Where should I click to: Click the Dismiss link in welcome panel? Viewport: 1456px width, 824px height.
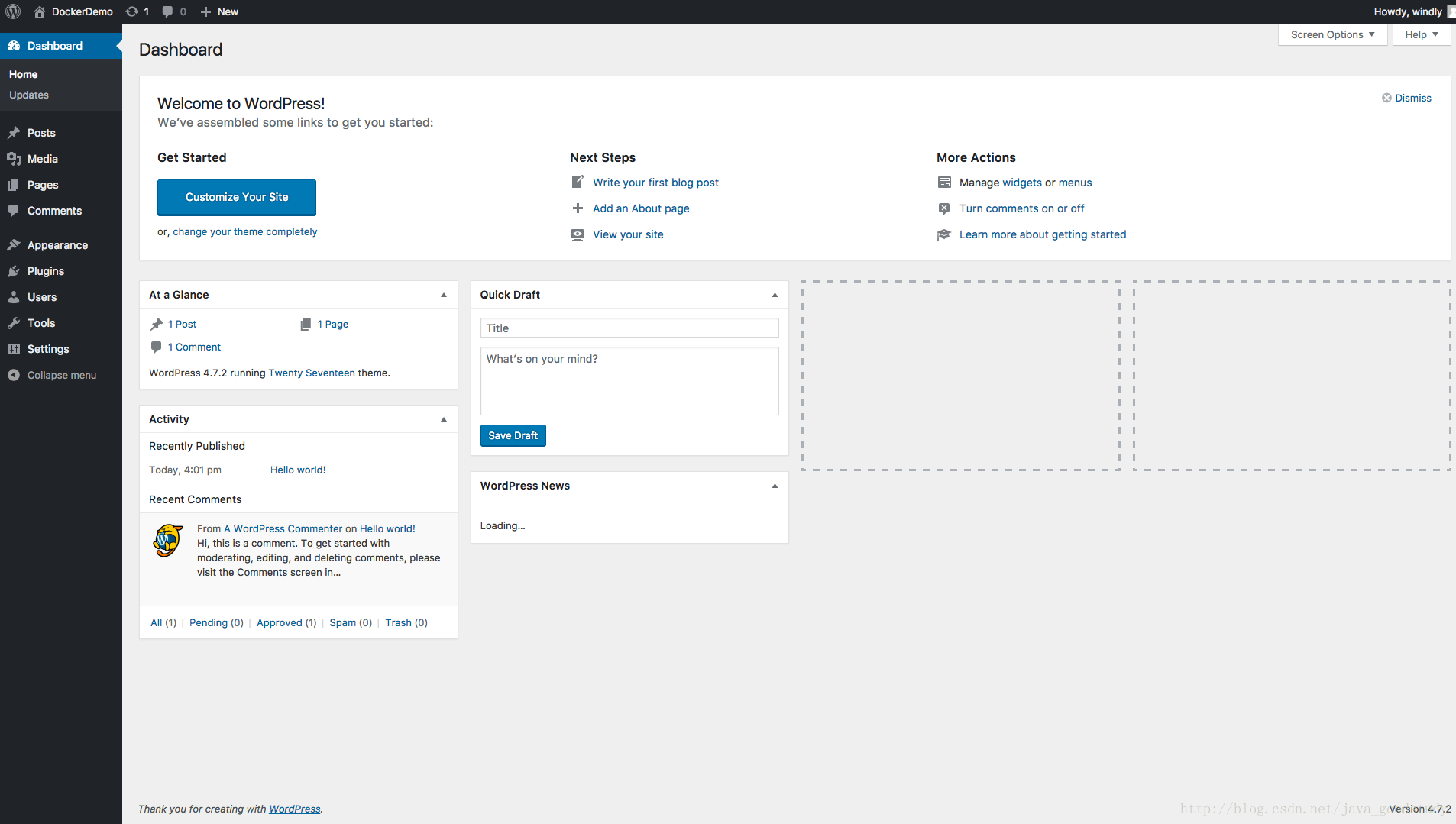tap(1413, 98)
